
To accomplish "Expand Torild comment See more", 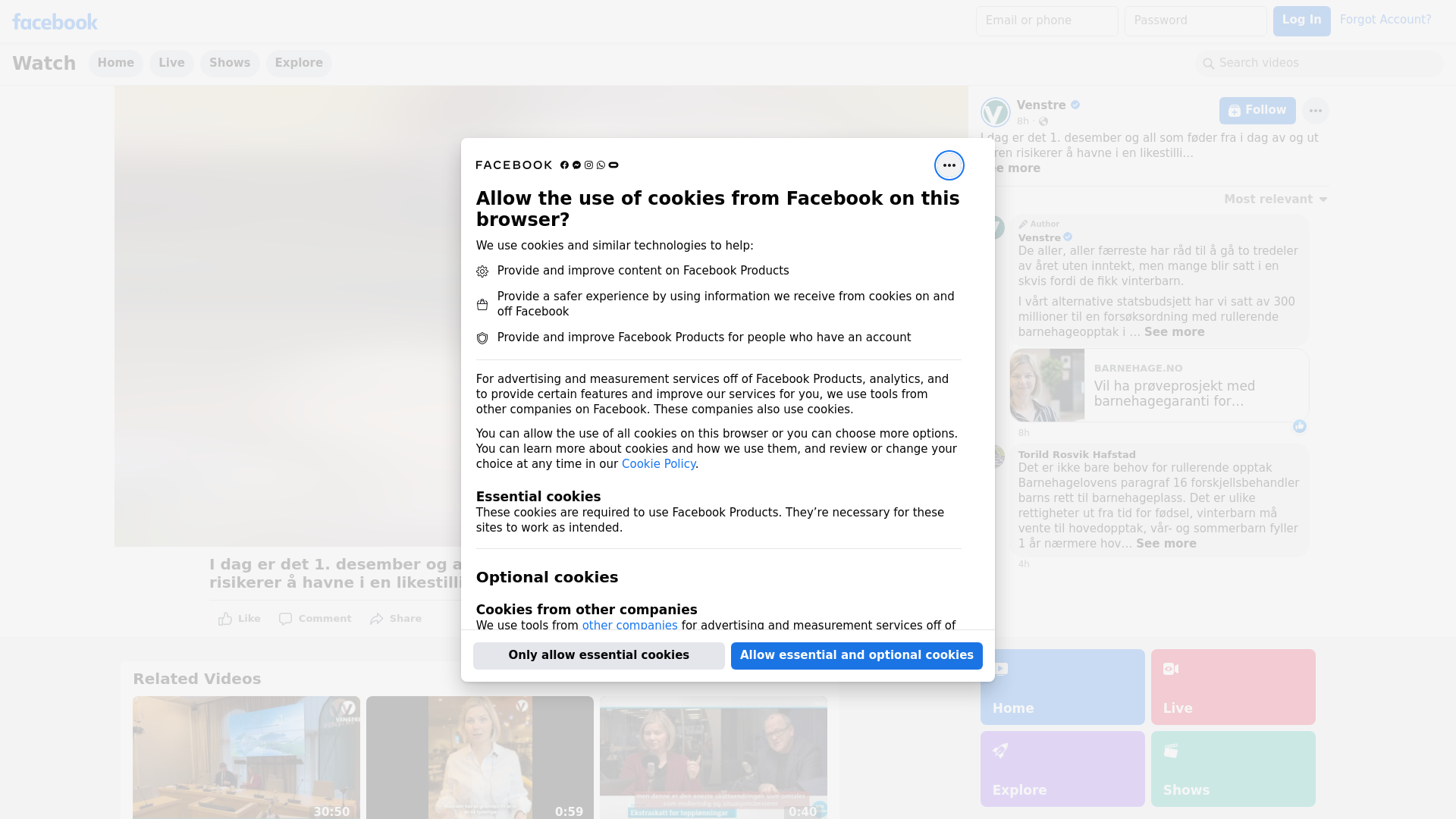I will point(1166,544).
